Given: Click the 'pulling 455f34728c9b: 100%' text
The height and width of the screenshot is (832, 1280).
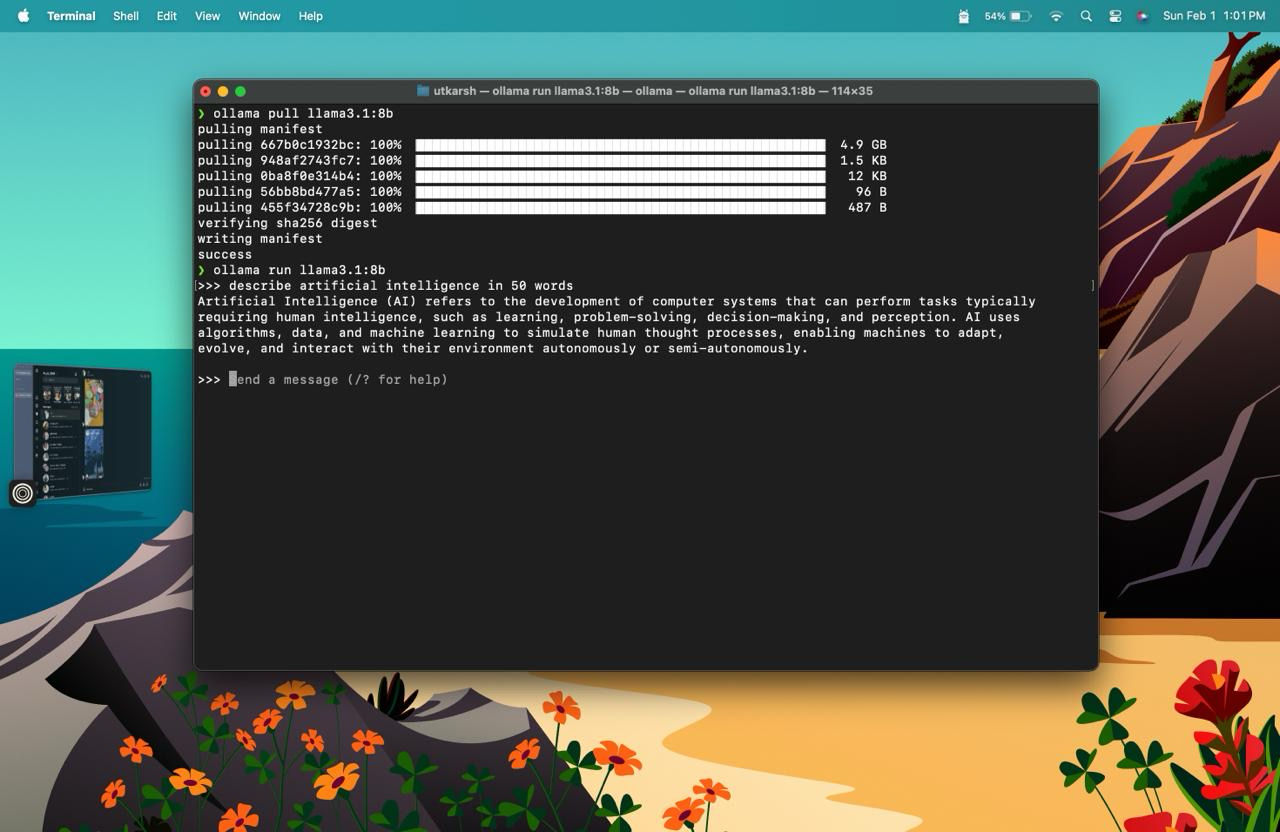Looking at the screenshot, I should pos(299,208).
